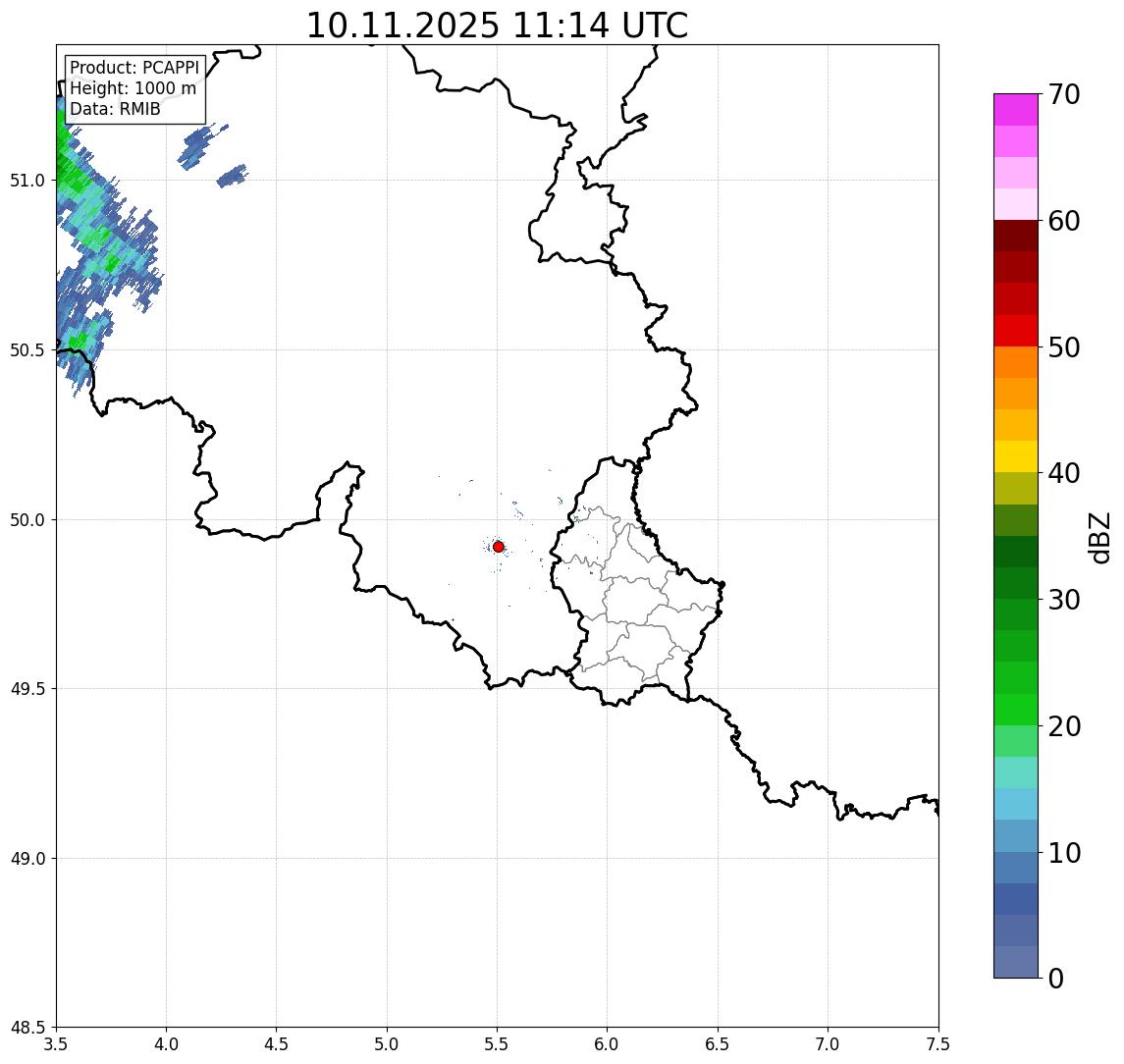Click the latitude axis label 50.5
1124x1064 pixels.
pos(27,350)
